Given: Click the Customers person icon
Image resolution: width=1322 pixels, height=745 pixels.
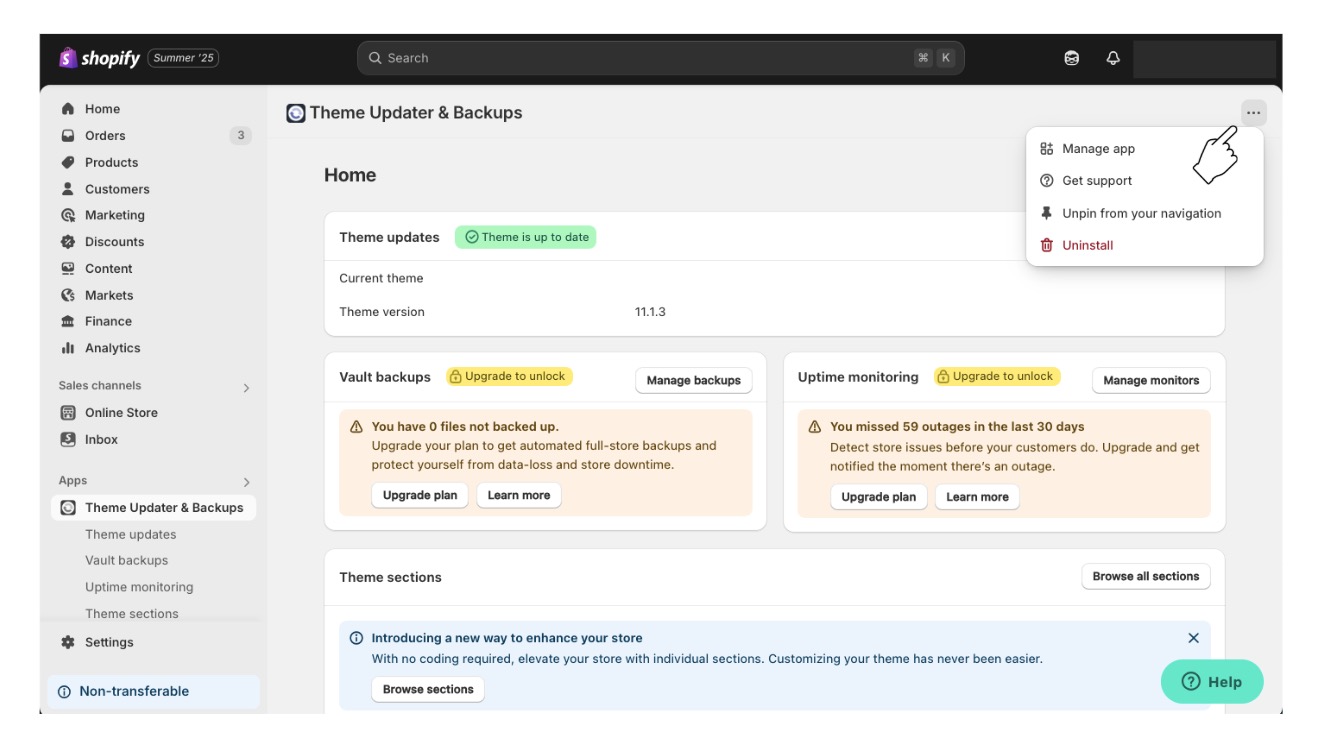Looking at the screenshot, I should click(x=68, y=189).
